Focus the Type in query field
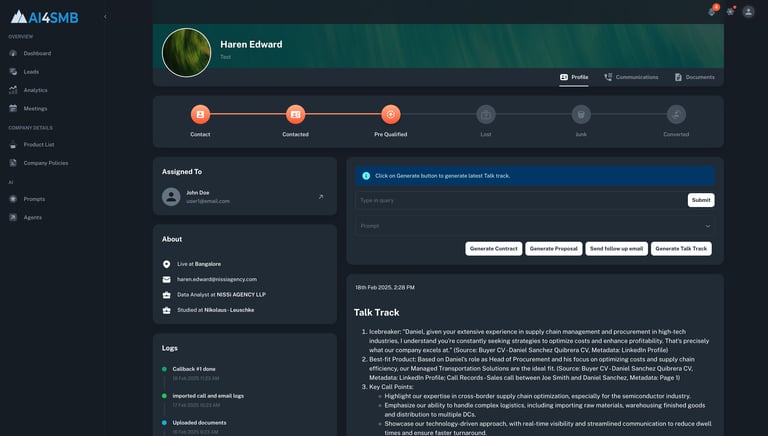768x436 pixels. point(520,200)
